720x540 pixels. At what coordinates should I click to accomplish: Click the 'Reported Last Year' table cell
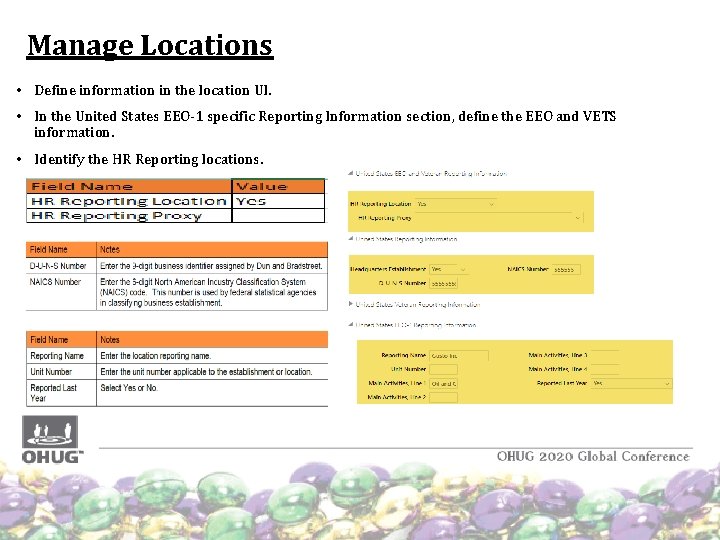[61, 393]
